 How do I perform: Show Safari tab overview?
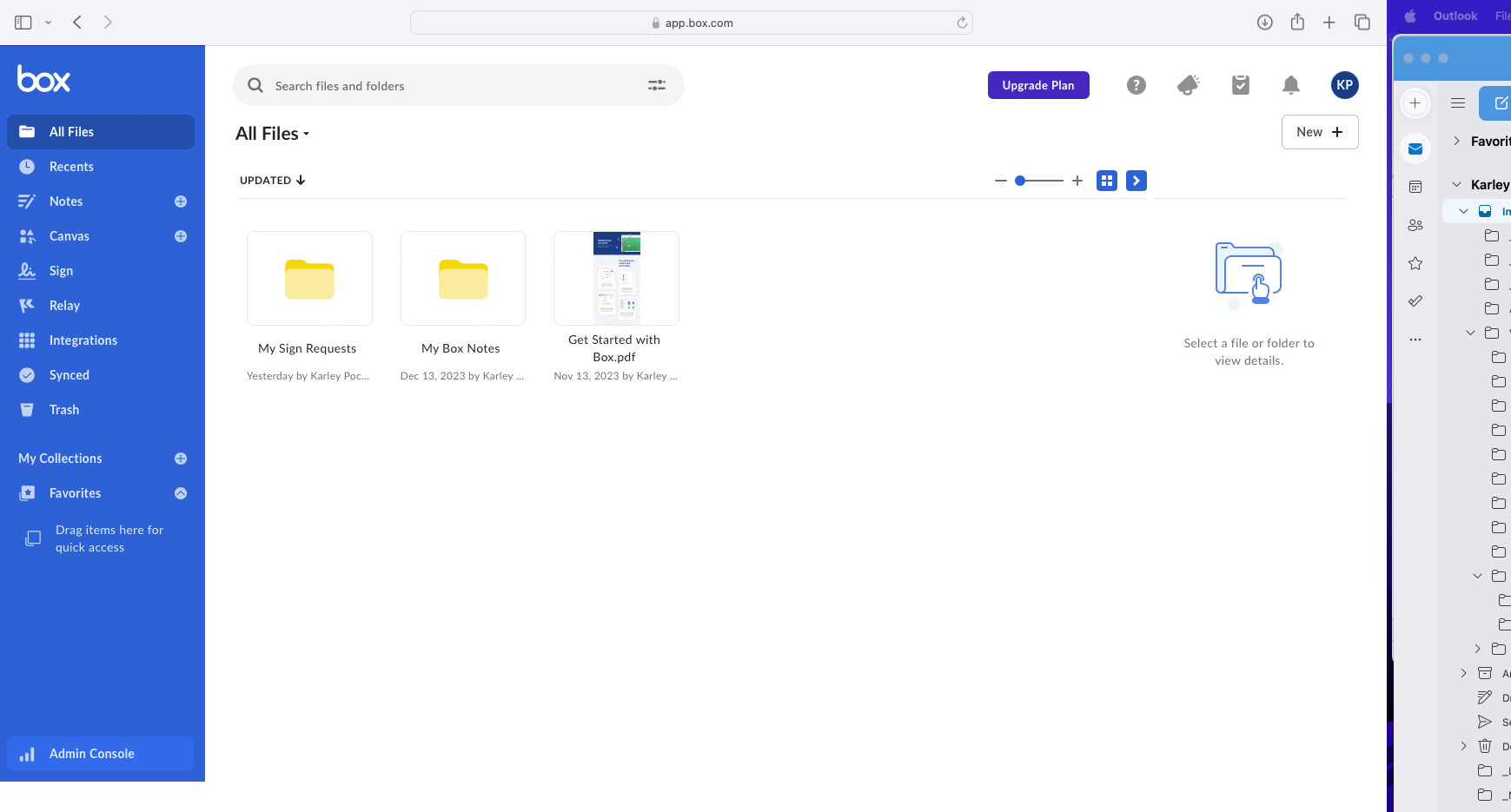1362,23
